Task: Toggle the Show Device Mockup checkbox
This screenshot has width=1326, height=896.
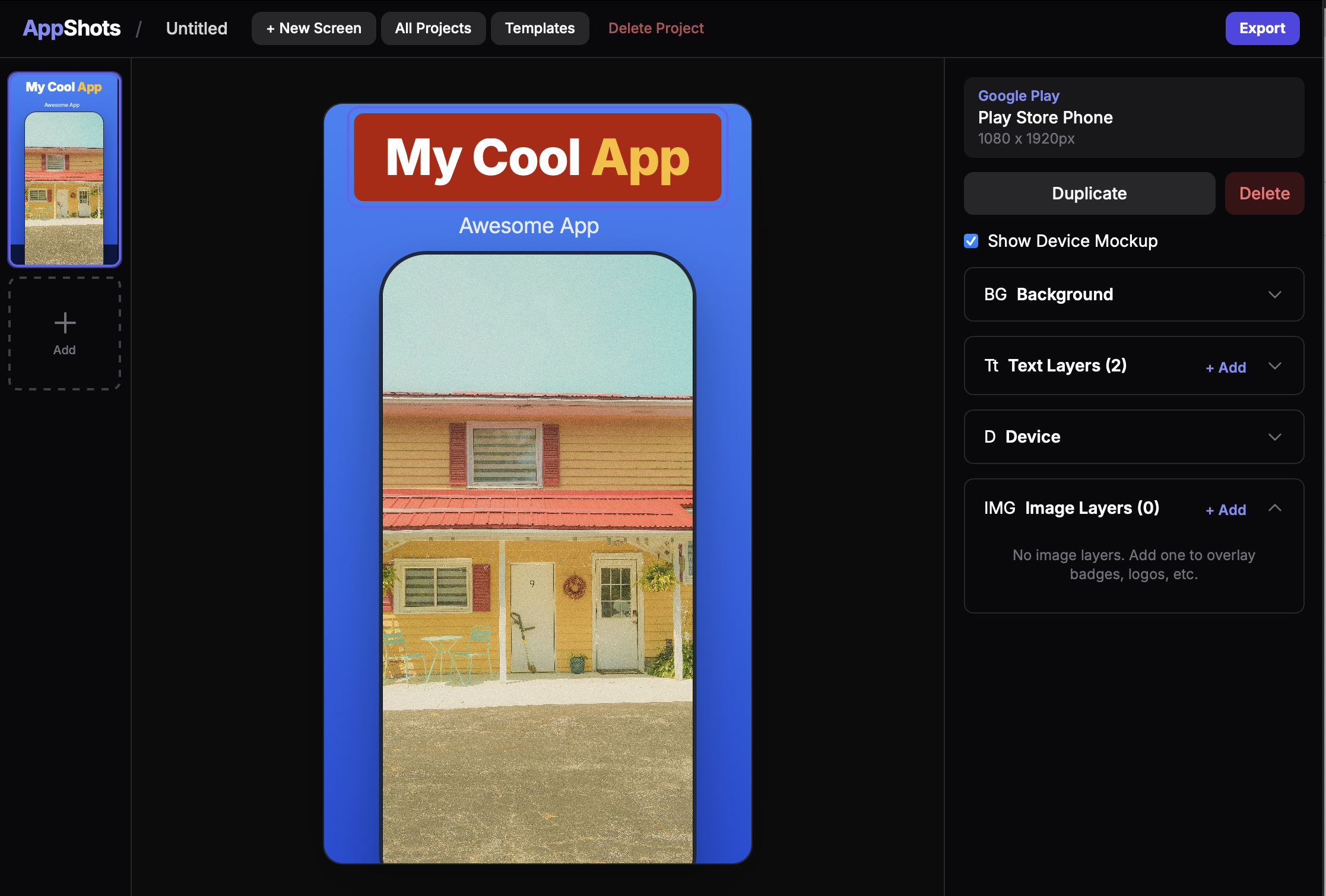Action: [x=970, y=241]
